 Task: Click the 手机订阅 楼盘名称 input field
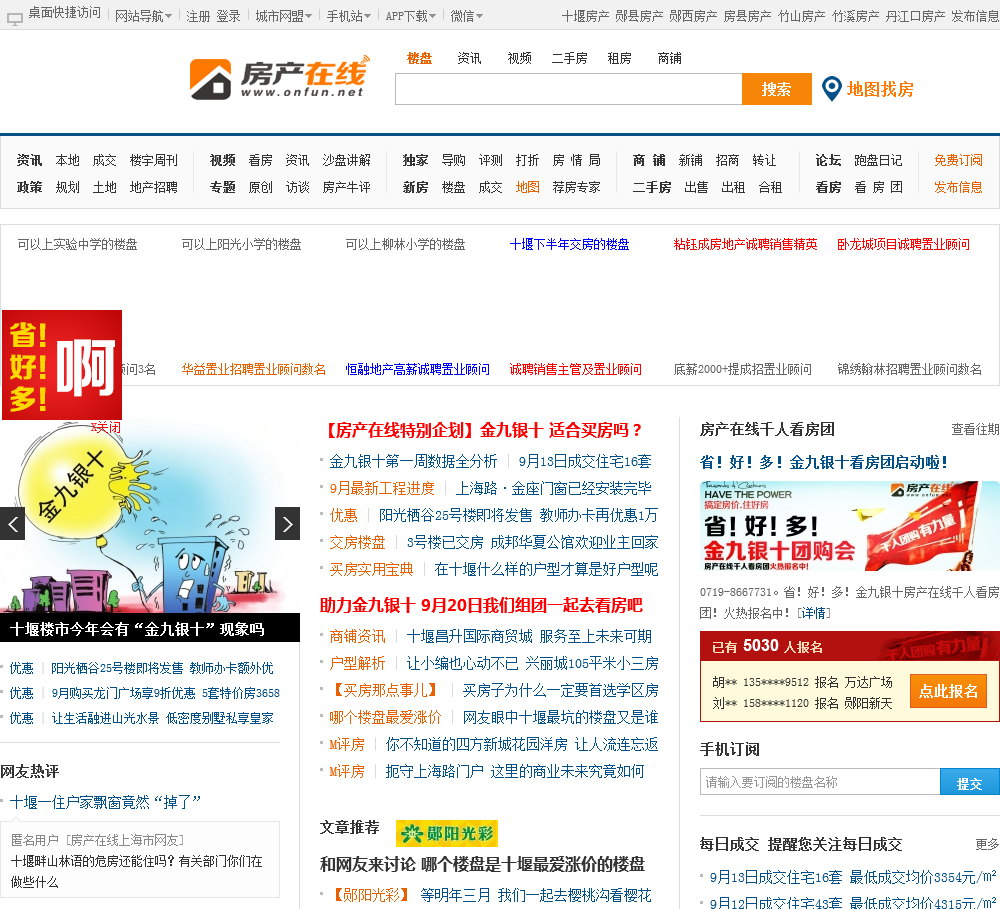(x=820, y=782)
